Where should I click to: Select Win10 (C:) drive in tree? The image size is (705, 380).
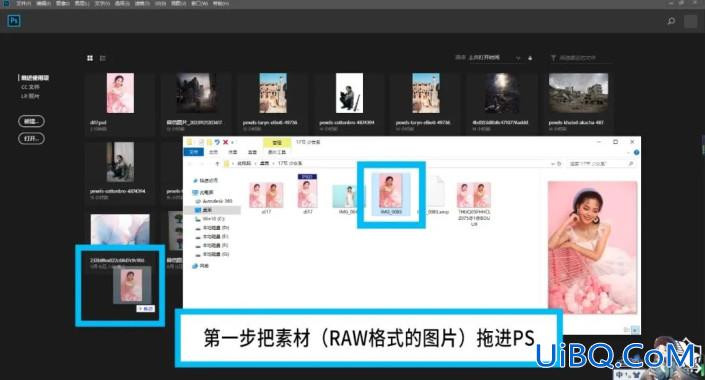(x=210, y=219)
